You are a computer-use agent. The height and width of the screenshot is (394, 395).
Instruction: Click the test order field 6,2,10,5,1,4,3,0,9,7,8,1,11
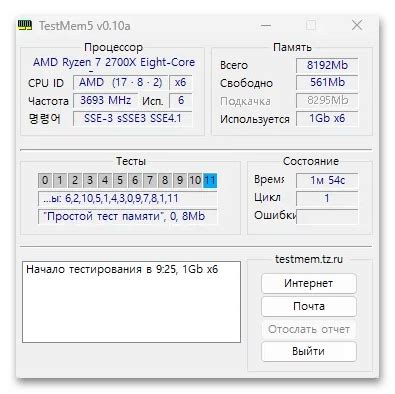[128, 198]
